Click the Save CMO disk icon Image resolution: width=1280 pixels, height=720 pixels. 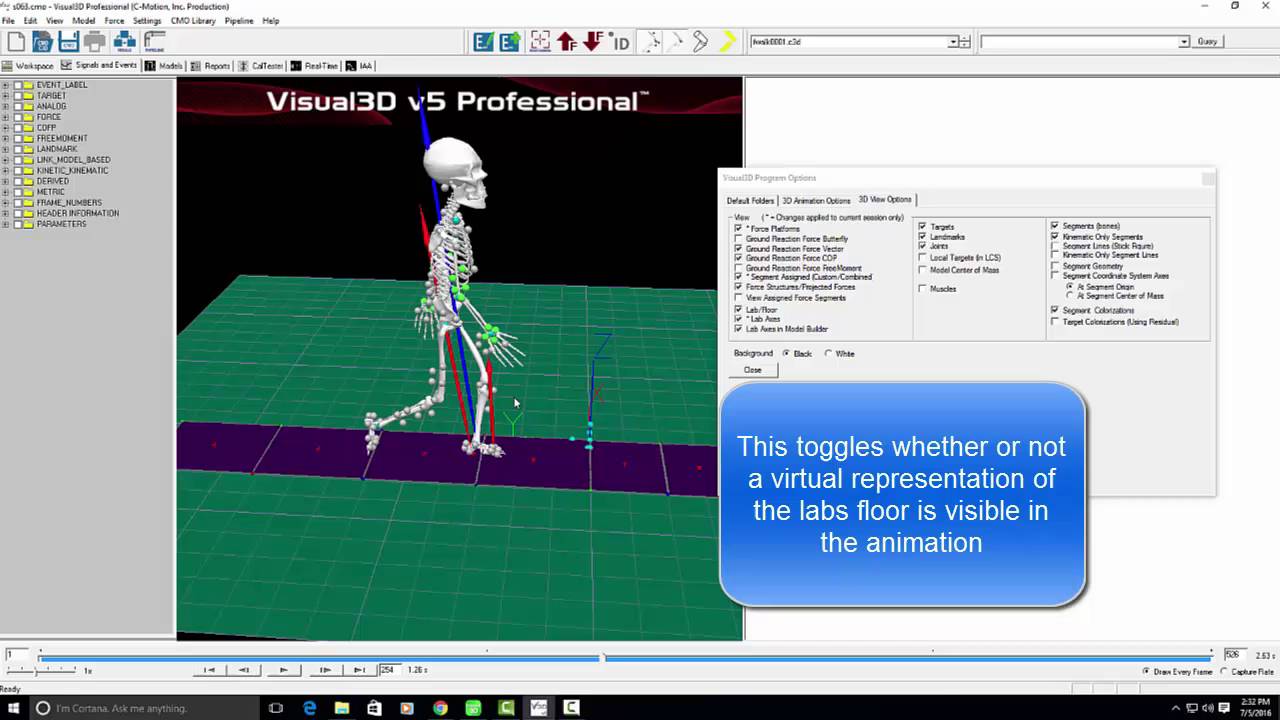[x=68, y=41]
